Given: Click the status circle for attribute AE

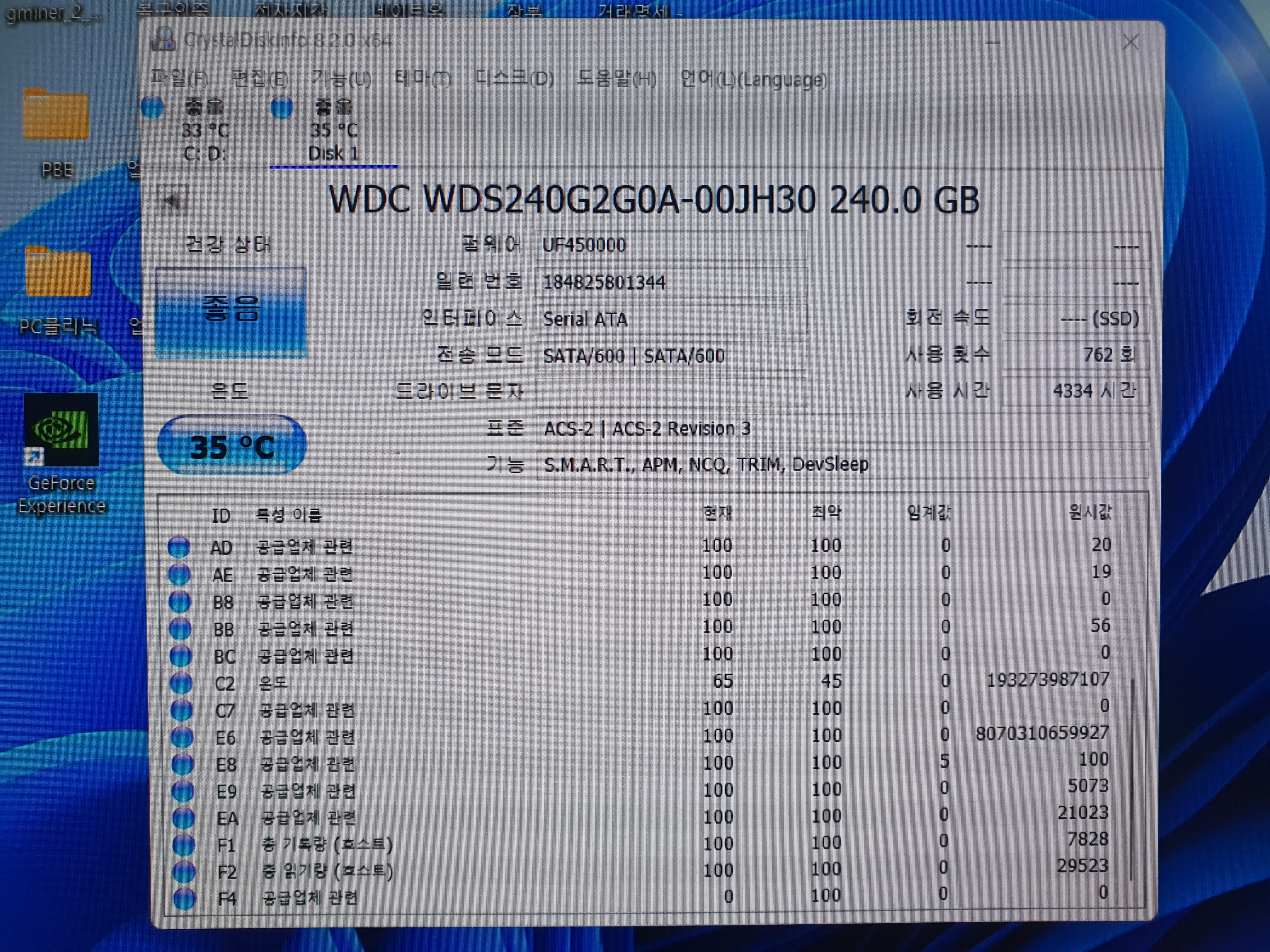Looking at the screenshot, I should [x=179, y=574].
